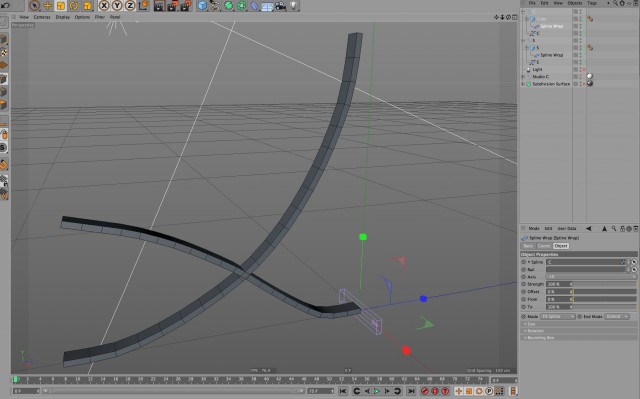
Task: Open the Axis dropdown
Action: (591, 277)
